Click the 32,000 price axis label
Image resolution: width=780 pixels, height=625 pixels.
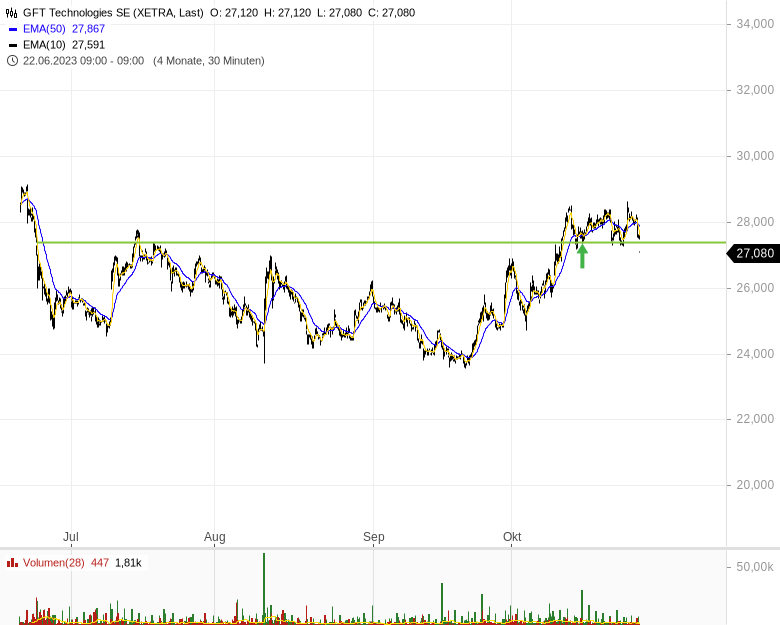pos(755,90)
